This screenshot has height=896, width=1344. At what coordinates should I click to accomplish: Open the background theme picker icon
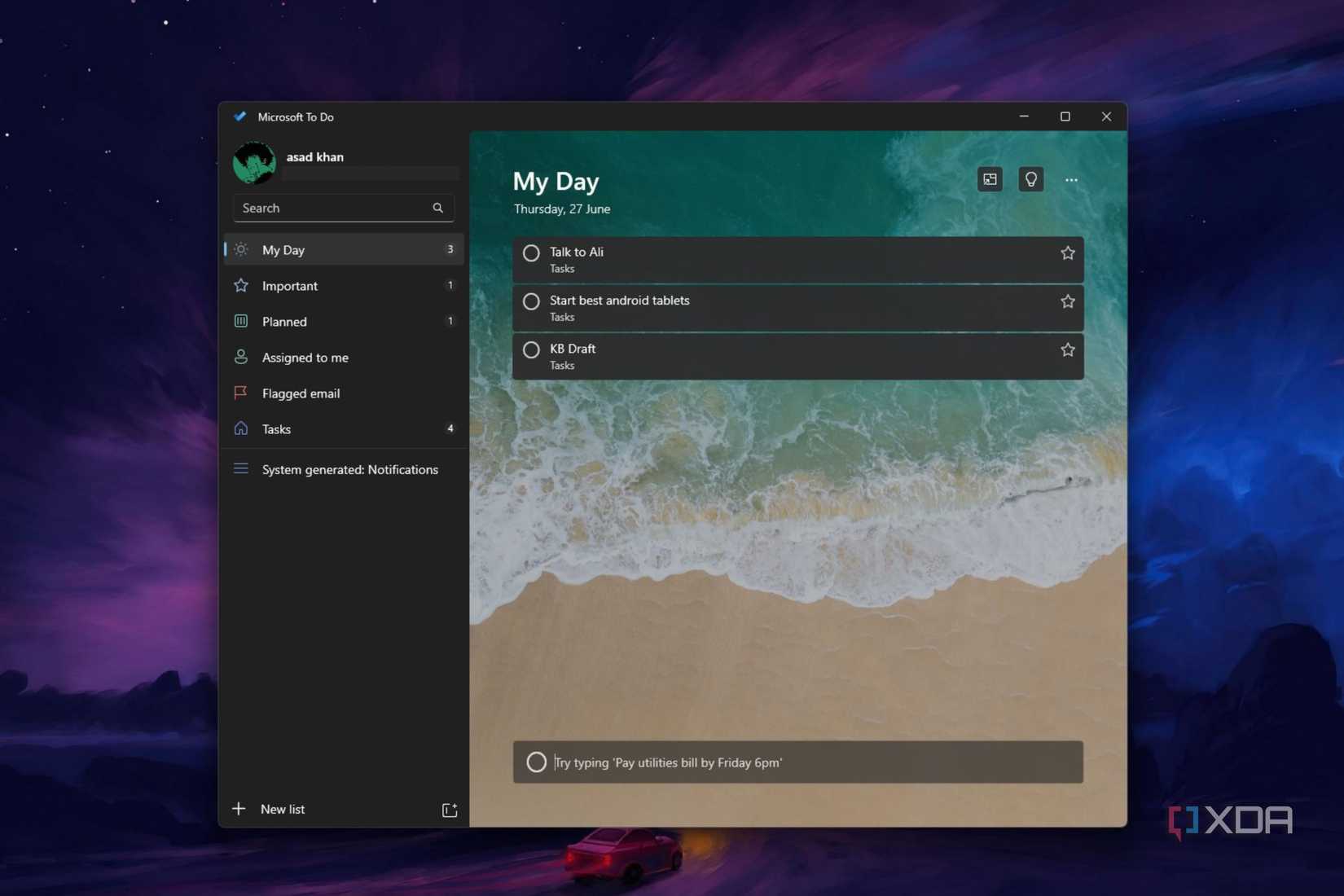tap(990, 179)
